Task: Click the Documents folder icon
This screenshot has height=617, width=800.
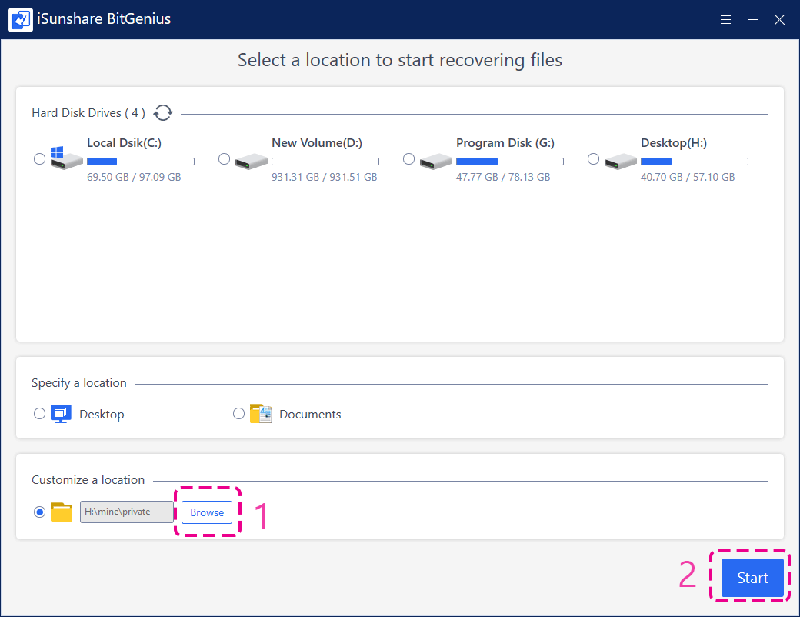Action: 261,413
